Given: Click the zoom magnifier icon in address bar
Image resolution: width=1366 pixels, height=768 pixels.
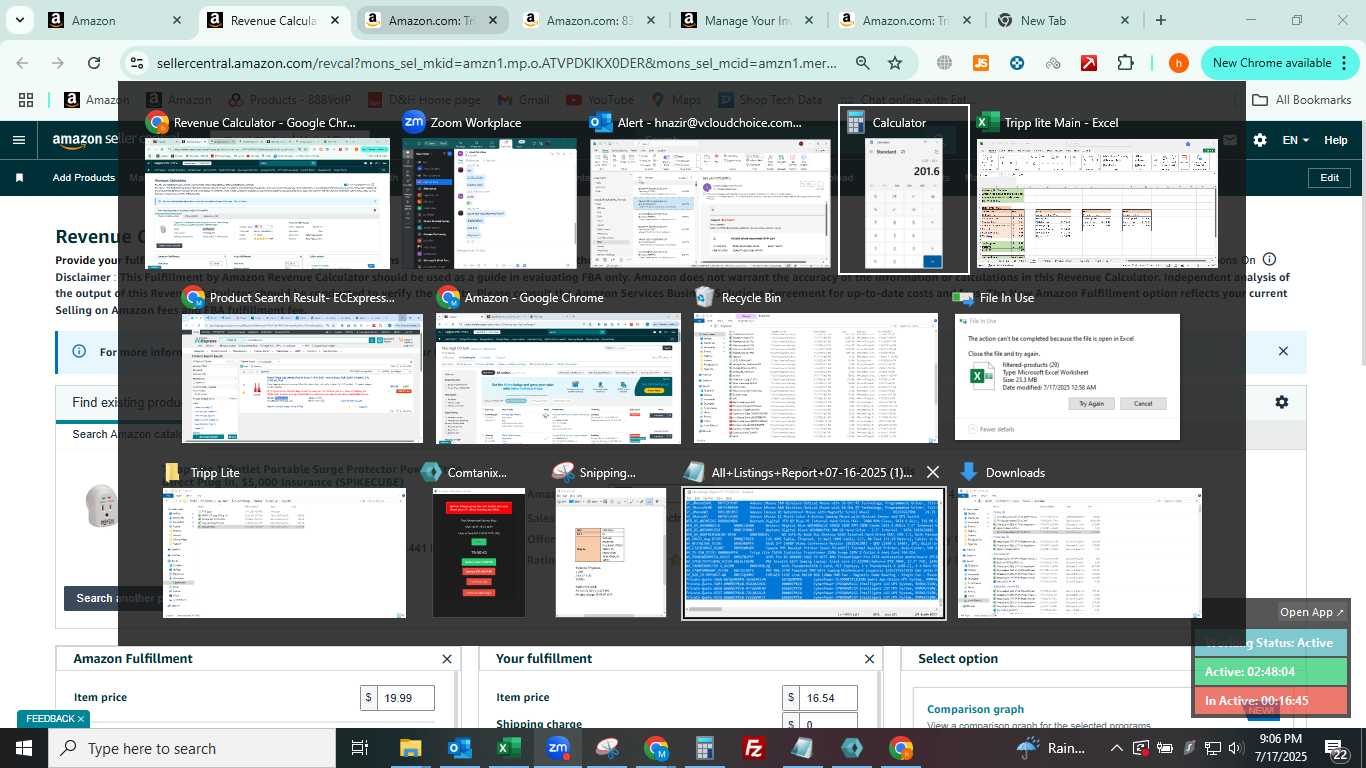Looking at the screenshot, I should (862, 63).
